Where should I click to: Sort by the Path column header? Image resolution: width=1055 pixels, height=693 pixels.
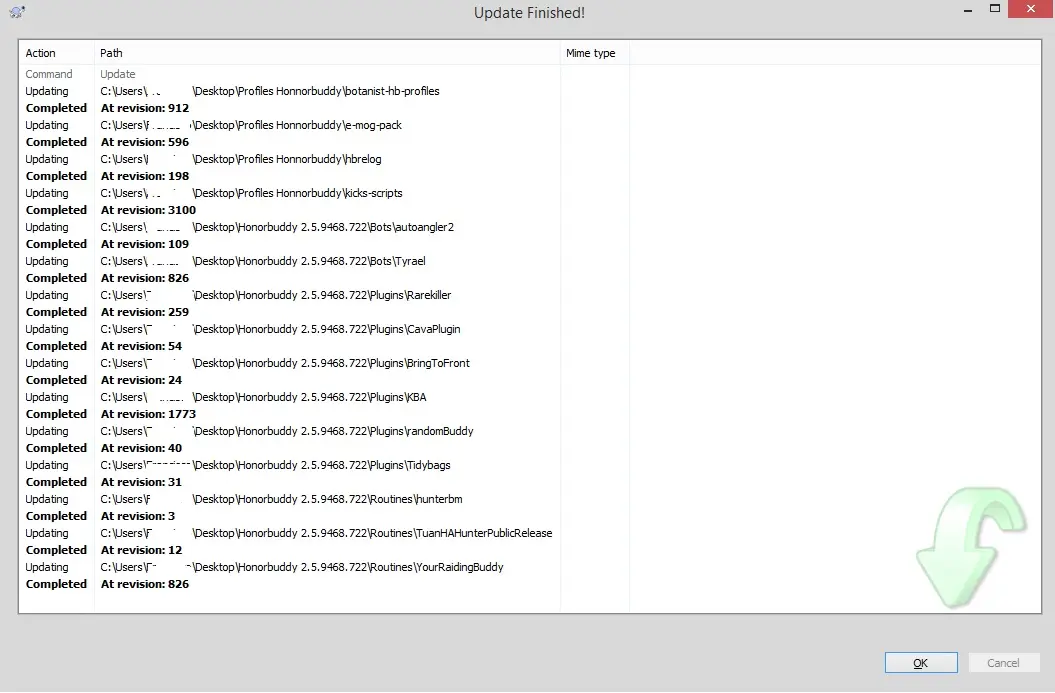327,53
